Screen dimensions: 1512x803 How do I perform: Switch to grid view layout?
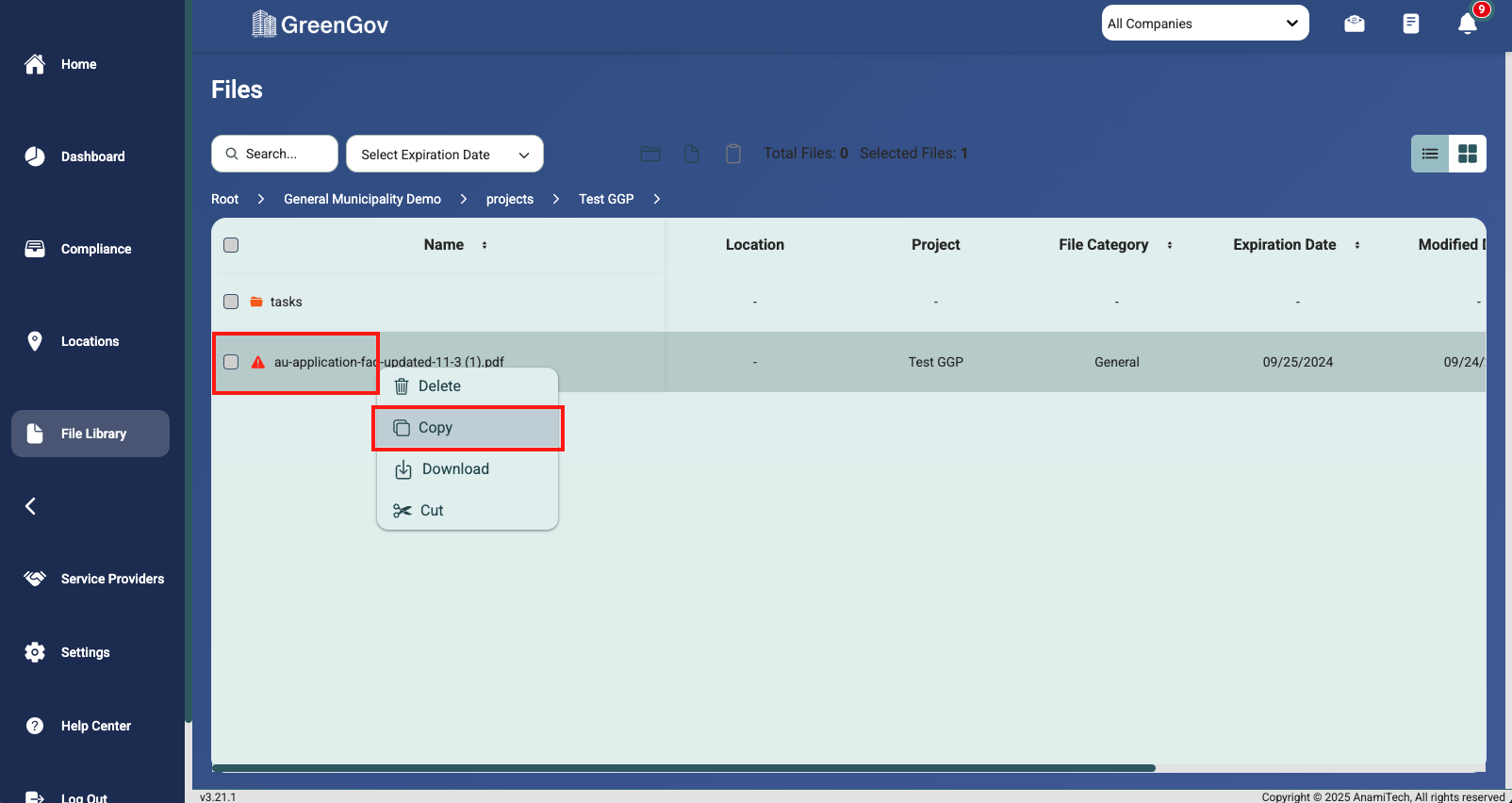tap(1467, 154)
